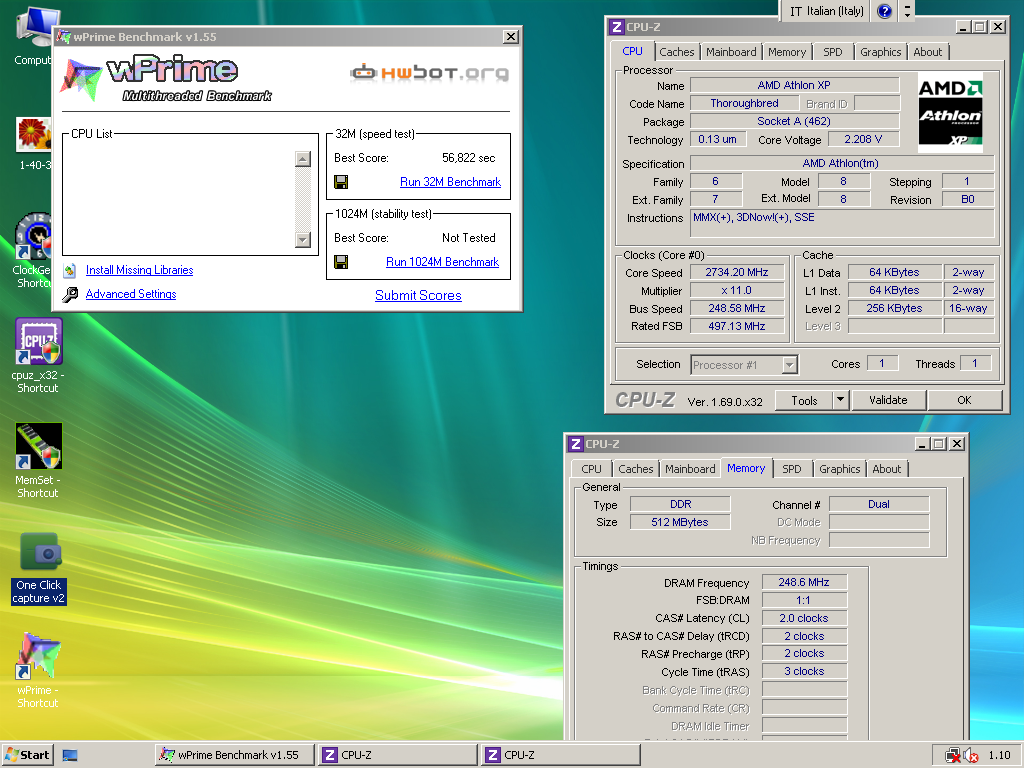Click the DRAM Frequency value 248.6 MHz
The height and width of the screenshot is (768, 1024).
(804, 582)
